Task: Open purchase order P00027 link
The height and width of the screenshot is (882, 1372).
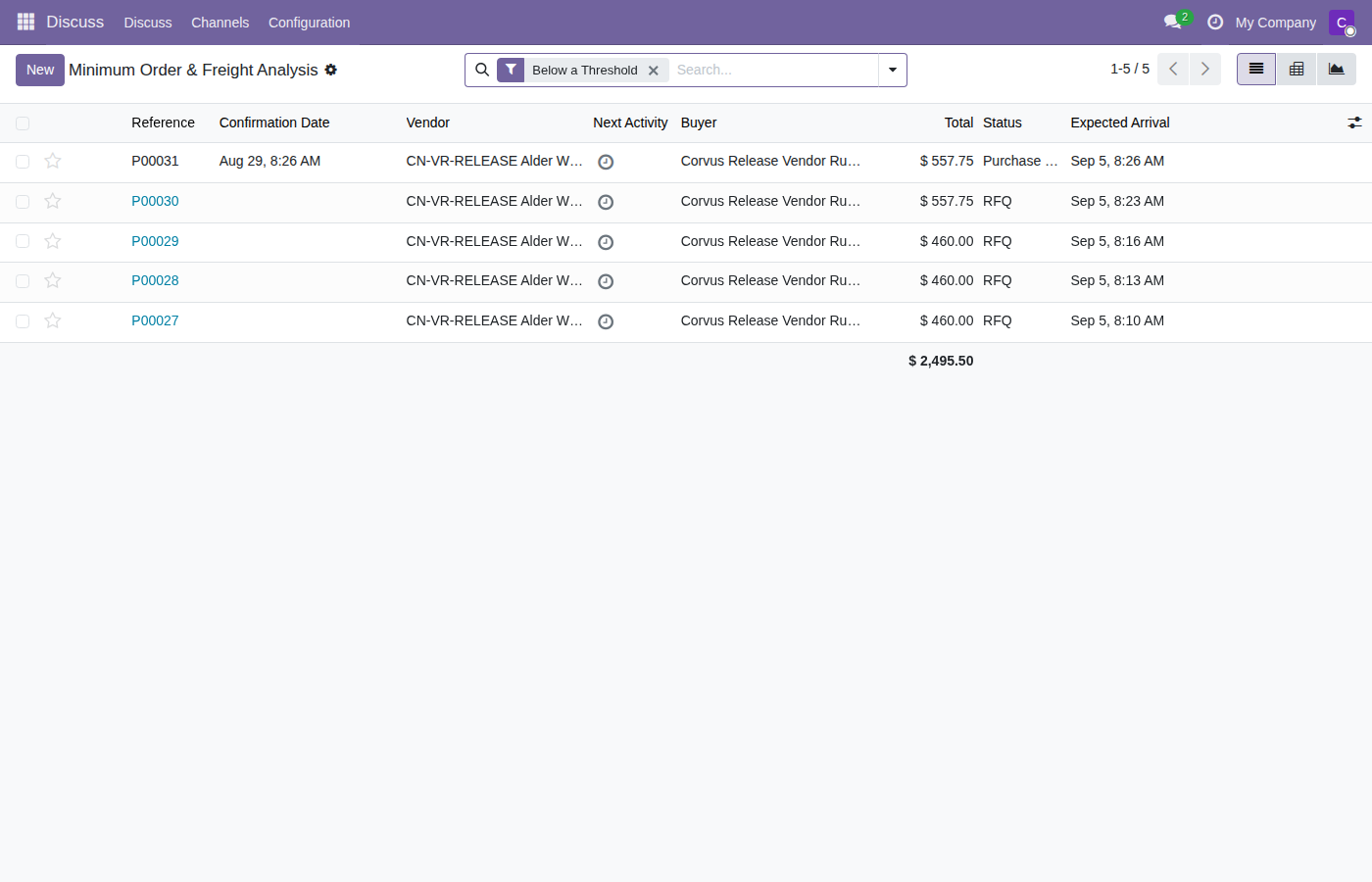Action: coord(155,320)
